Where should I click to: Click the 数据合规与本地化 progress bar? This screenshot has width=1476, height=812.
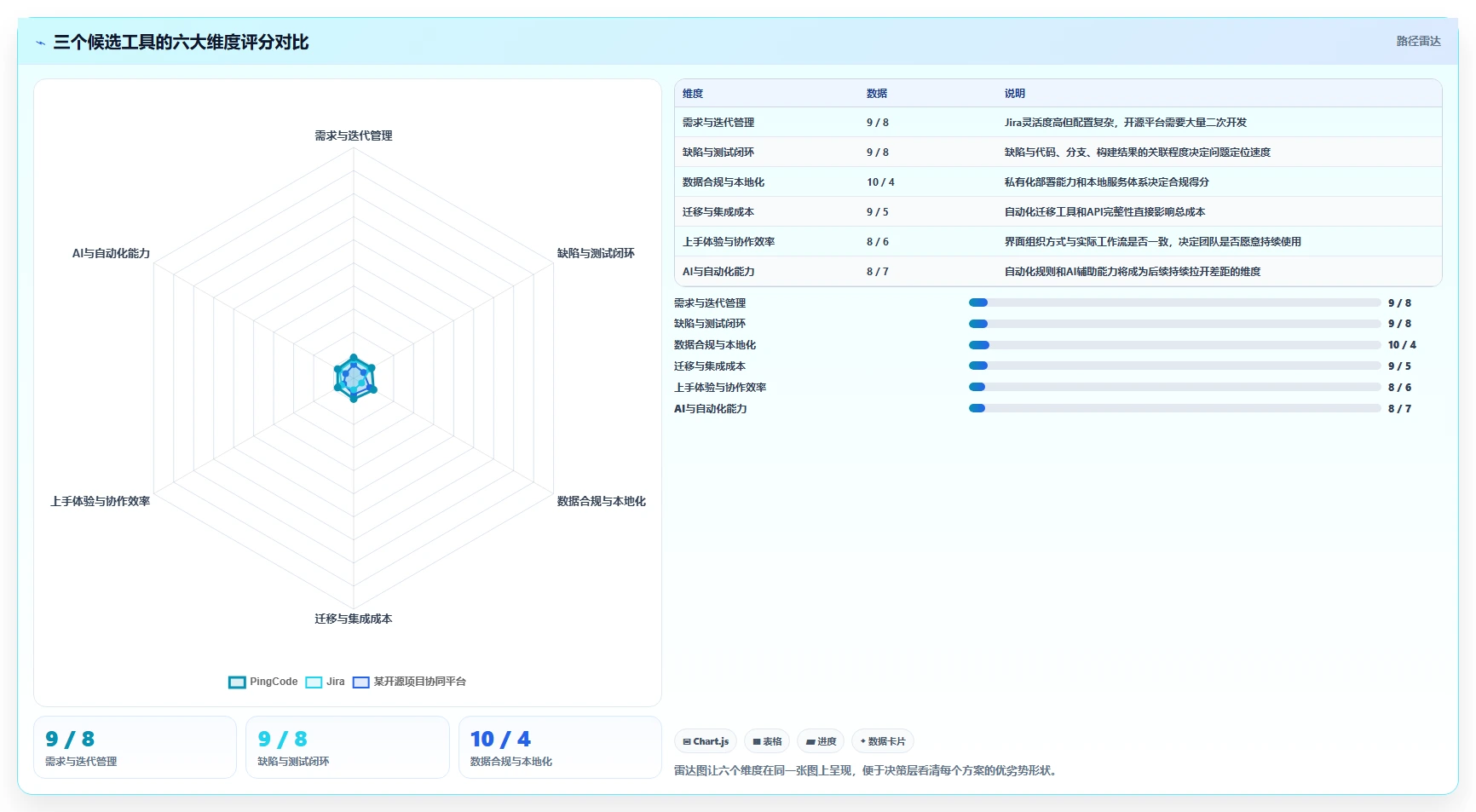pyautogui.click(x=1174, y=345)
